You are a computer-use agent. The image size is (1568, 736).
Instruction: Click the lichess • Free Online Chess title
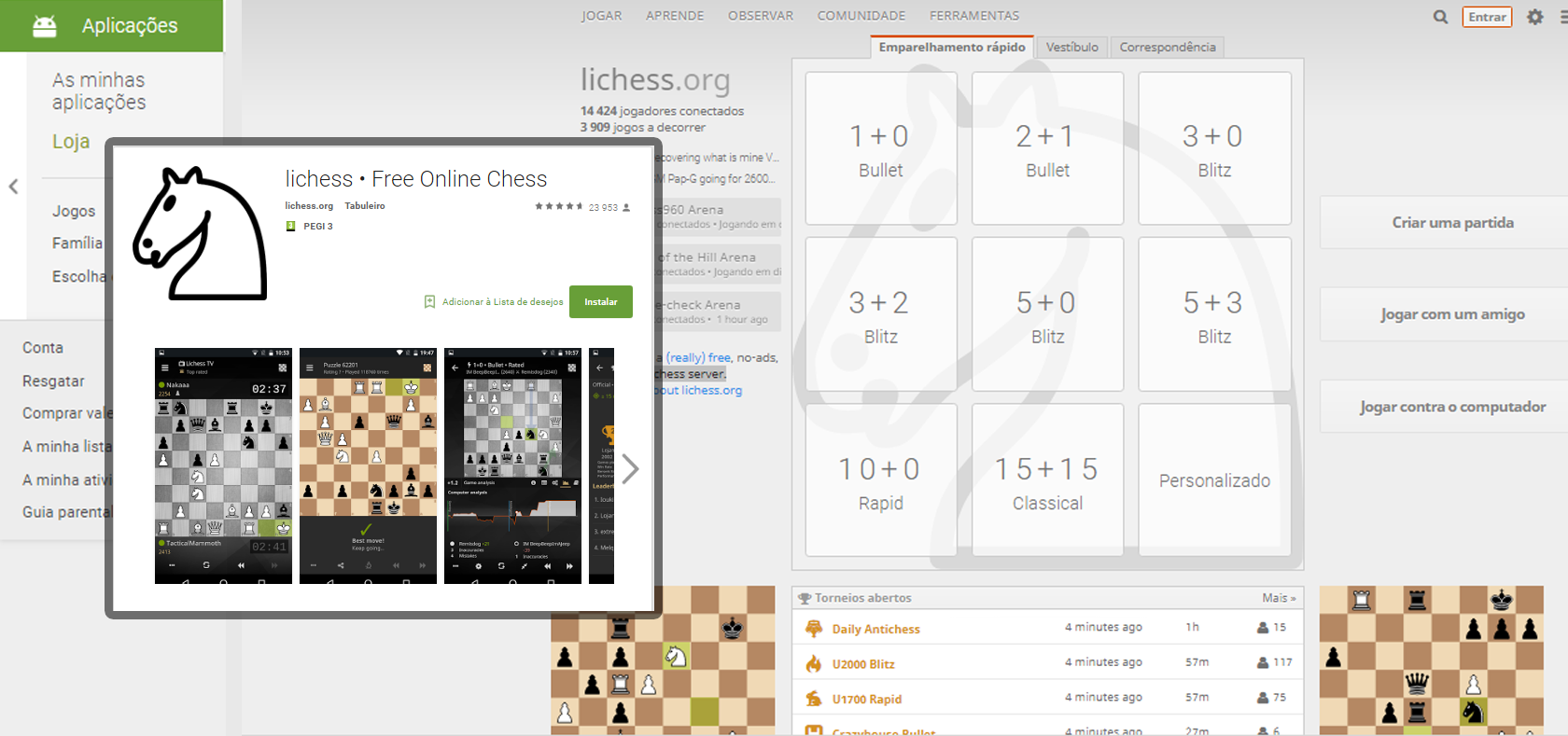point(416,178)
